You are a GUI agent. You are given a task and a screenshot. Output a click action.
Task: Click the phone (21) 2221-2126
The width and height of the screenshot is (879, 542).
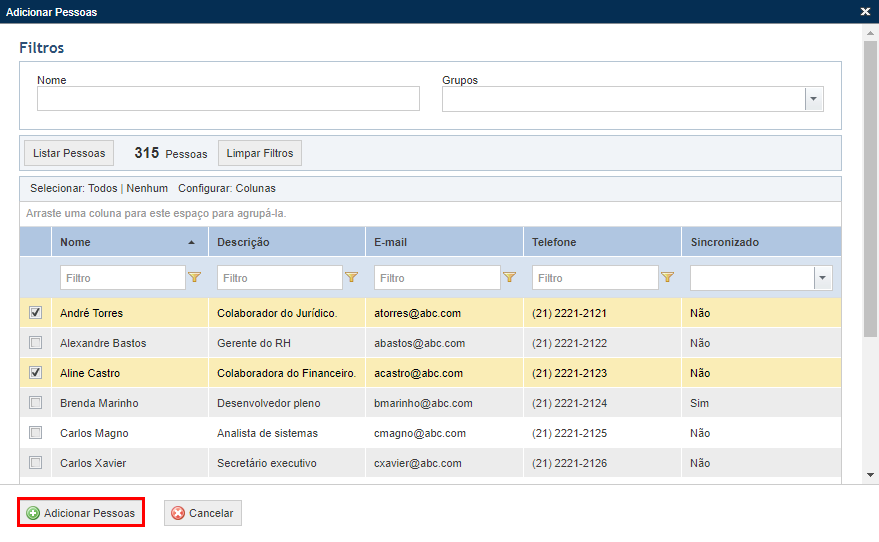(x=570, y=463)
